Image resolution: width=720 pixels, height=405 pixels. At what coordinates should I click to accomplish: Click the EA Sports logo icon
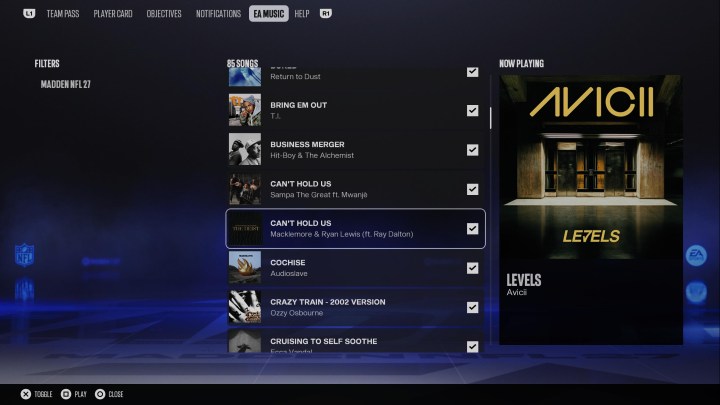click(x=696, y=255)
